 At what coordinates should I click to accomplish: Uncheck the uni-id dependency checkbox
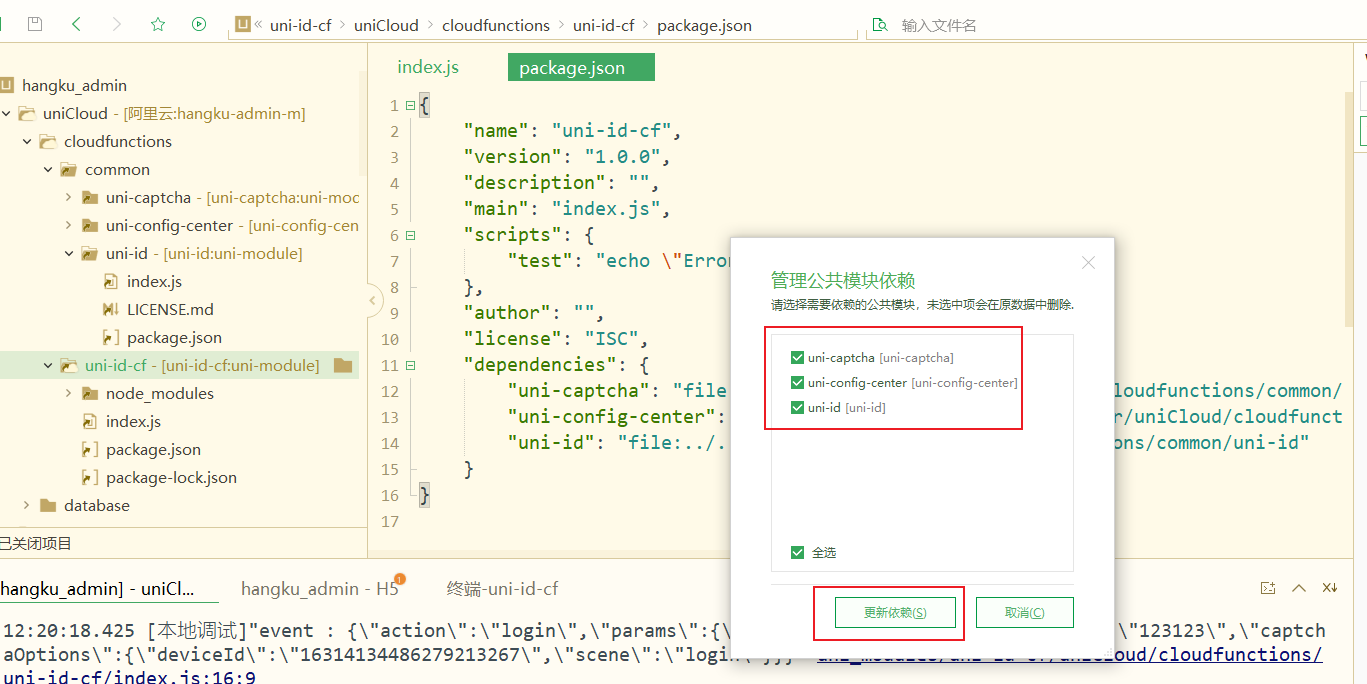797,407
